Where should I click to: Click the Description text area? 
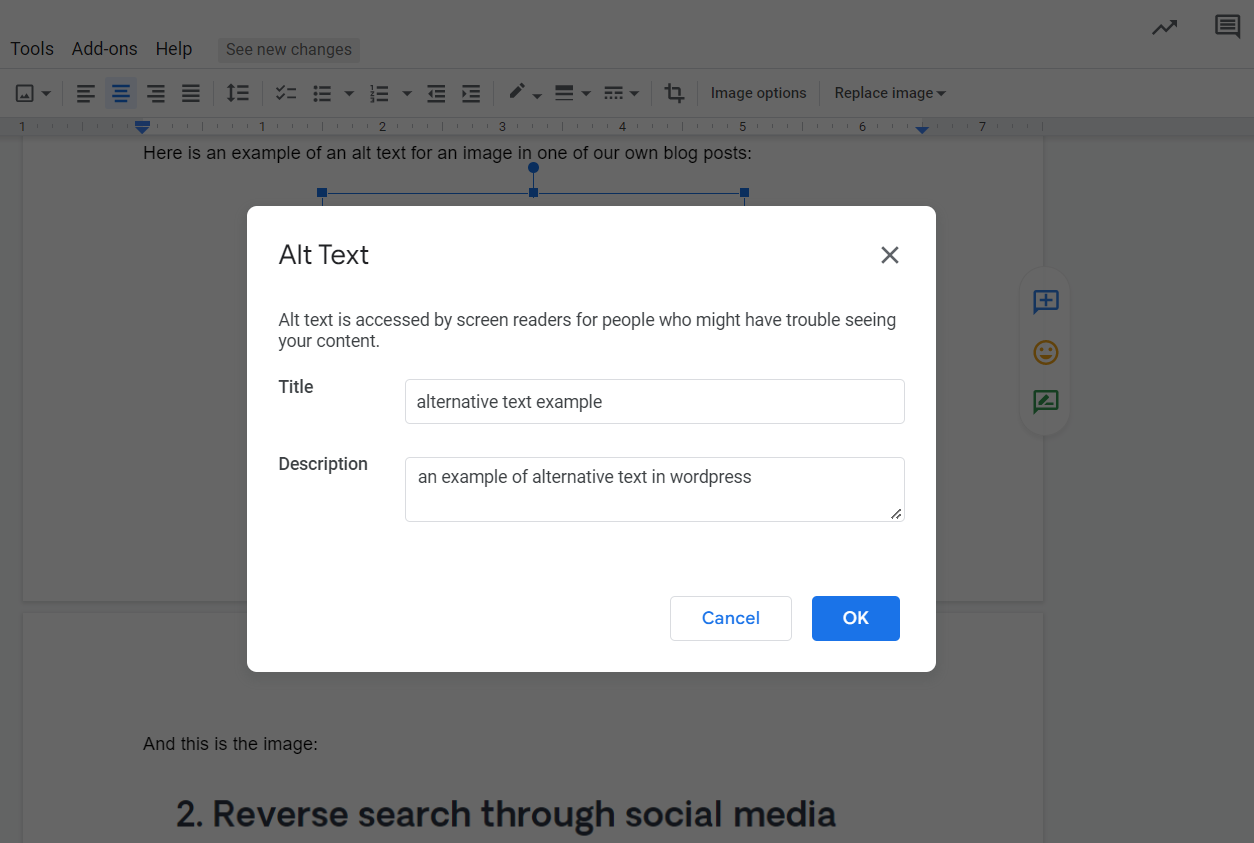(655, 489)
